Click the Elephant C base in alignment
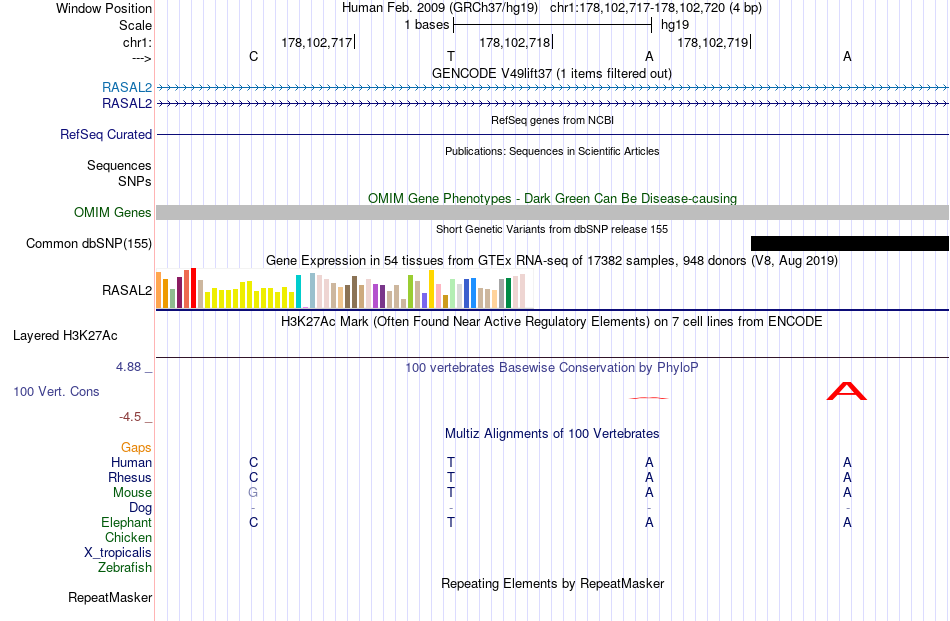The image size is (950, 621). coord(253,522)
